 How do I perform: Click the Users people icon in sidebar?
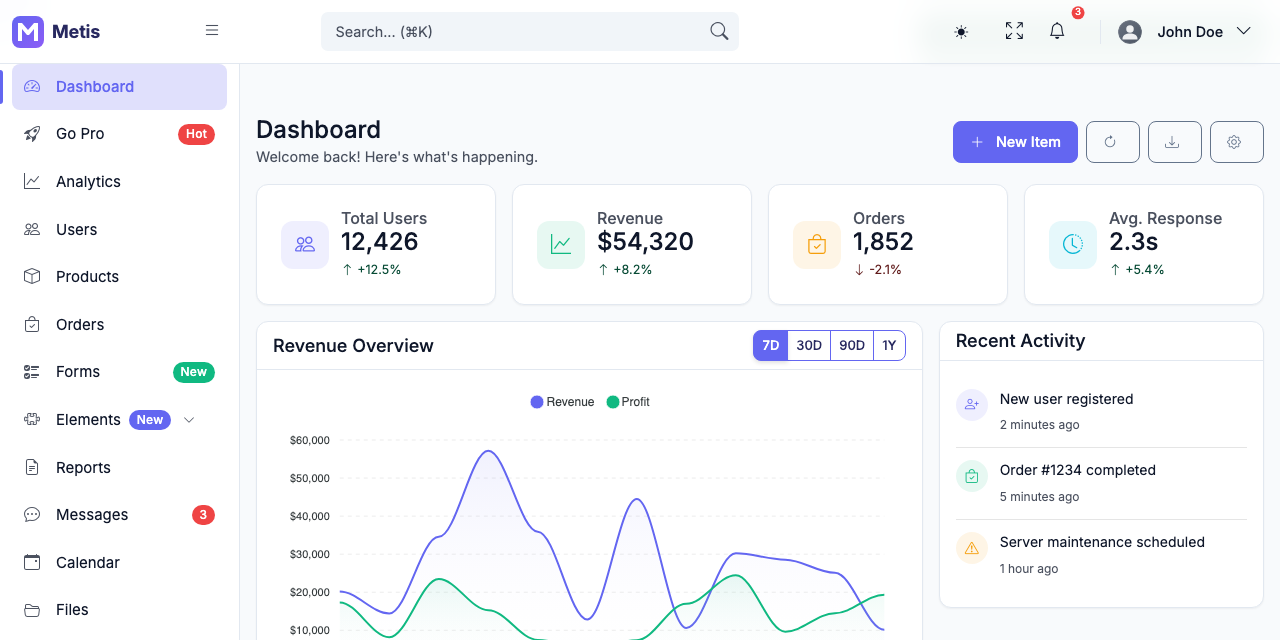(32, 230)
